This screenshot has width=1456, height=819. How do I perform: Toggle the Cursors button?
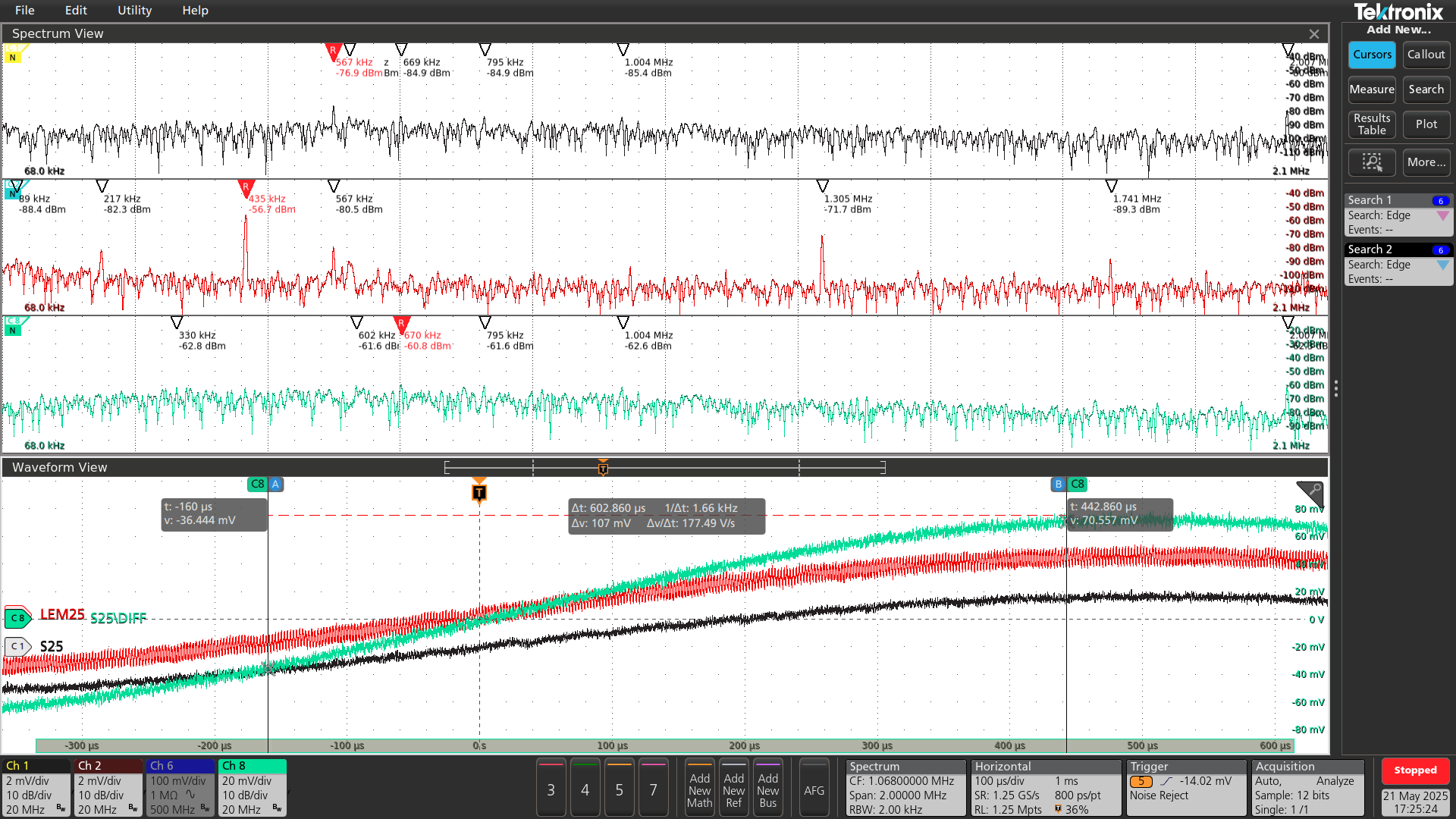pyautogui.click(x=1371, y=55)
